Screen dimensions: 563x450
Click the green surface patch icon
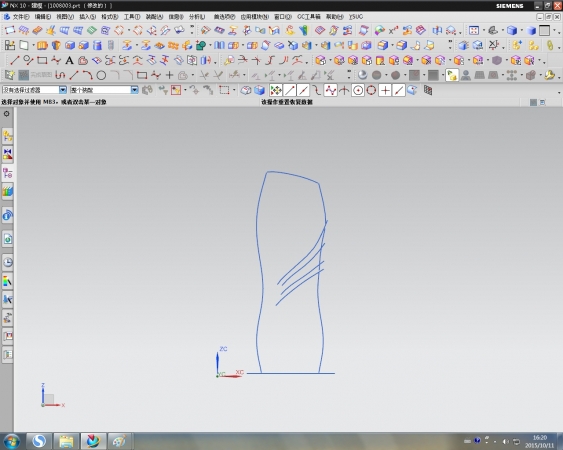click(92, 31)
